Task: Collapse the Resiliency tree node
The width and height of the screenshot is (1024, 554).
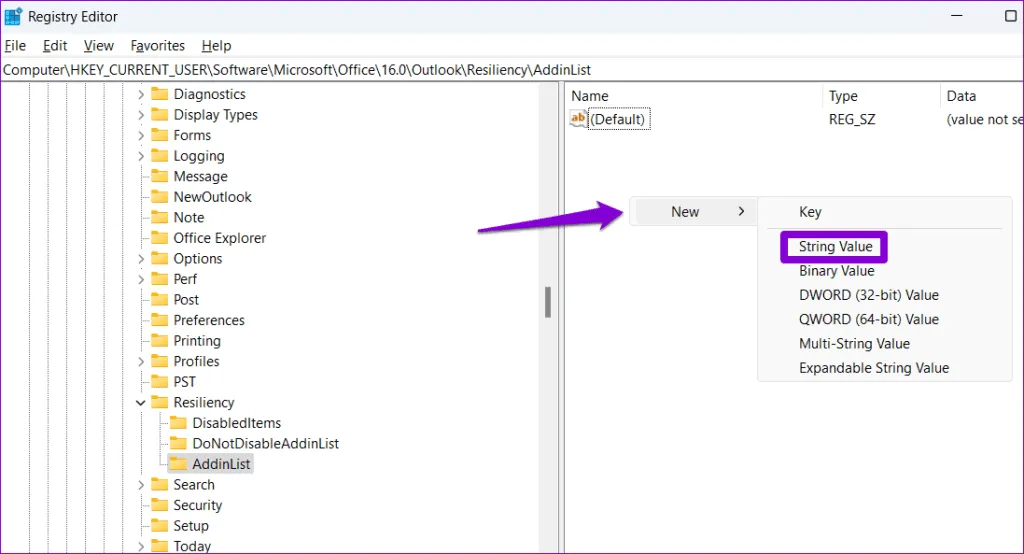Action: point(141,403)
